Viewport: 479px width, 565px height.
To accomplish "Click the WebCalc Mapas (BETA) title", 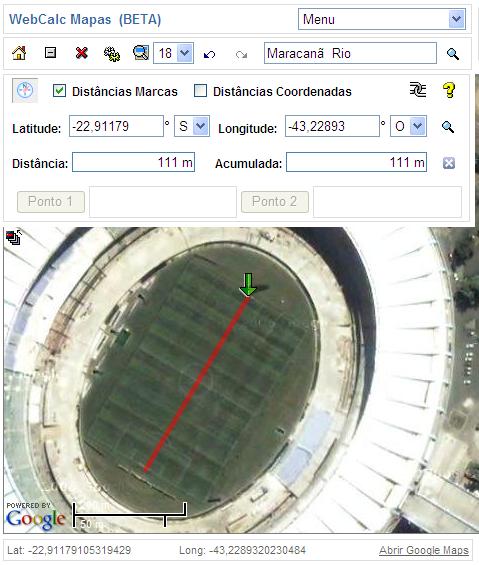I will point(85,19).
